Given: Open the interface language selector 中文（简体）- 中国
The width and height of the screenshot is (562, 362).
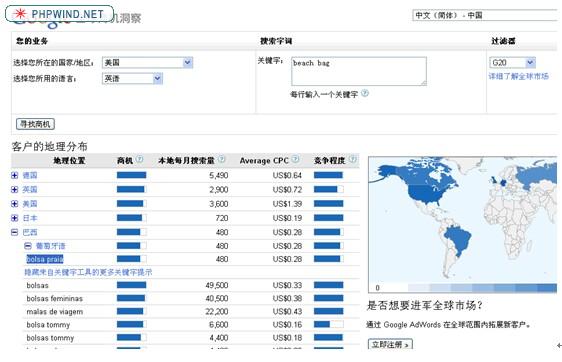Looking at the screenshot, I should tap(486, 15).
